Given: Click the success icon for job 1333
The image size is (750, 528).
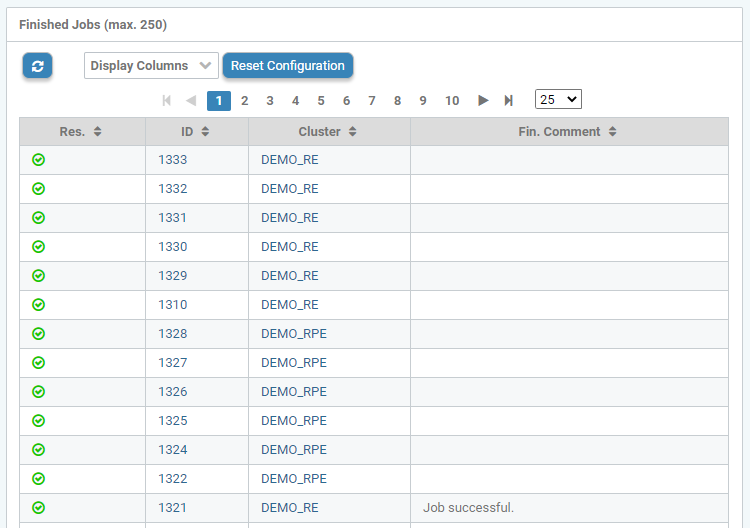Looking at the screenshot, I should coord(39,159).
